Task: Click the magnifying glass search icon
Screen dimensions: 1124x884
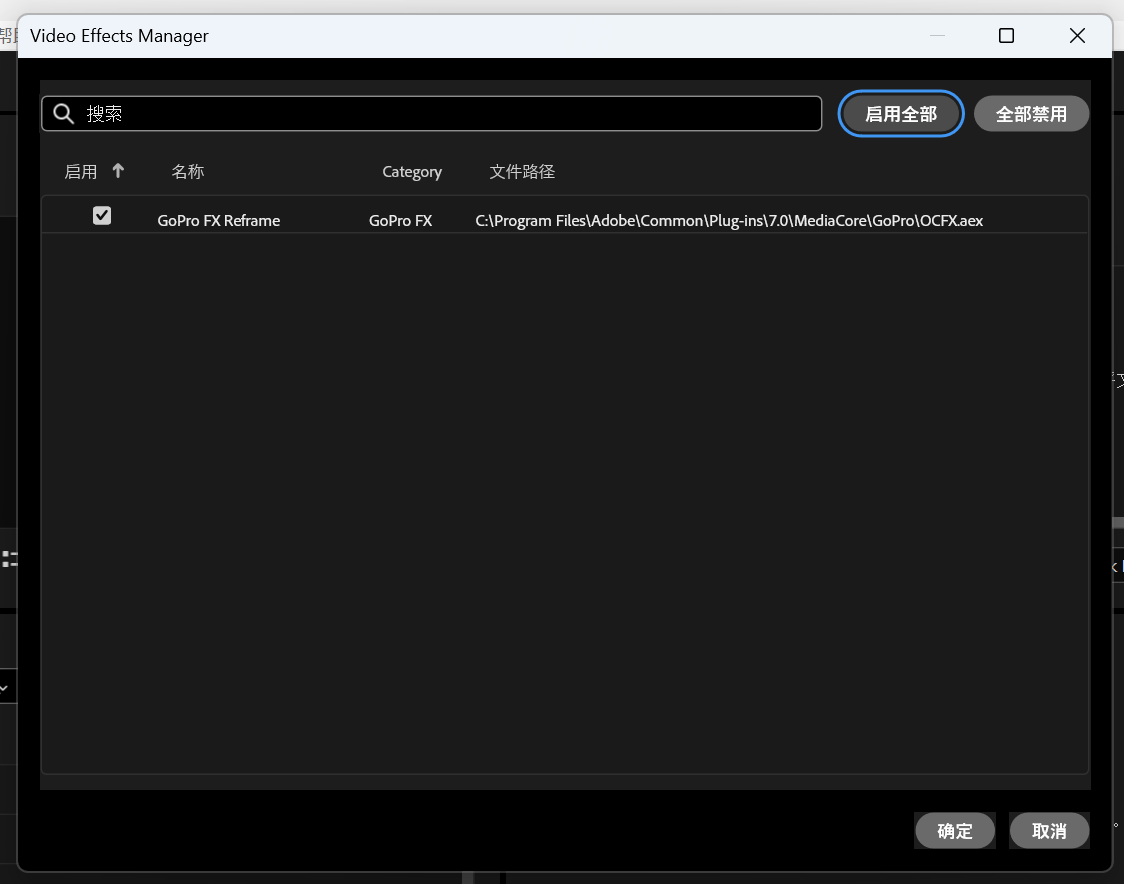Action: click(63, 113)
